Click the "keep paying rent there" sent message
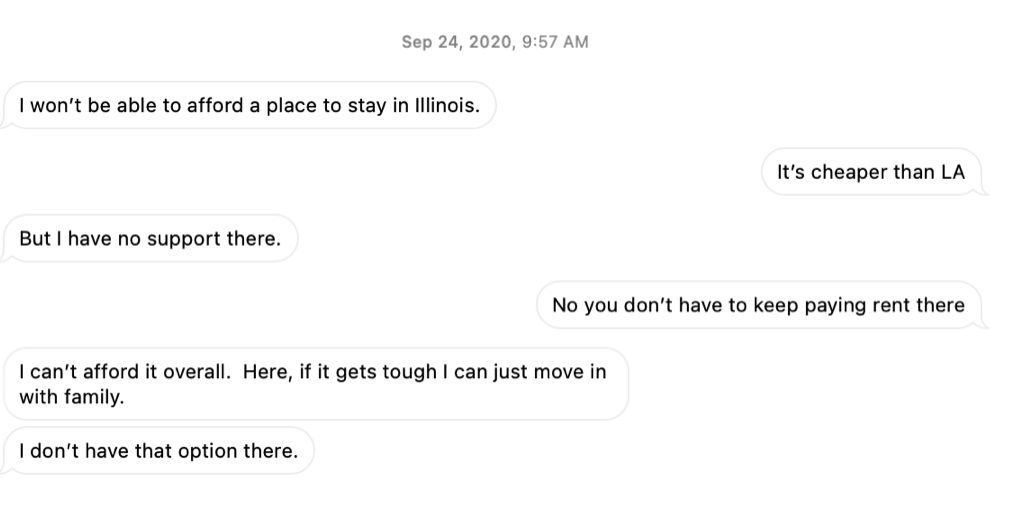 click(x=757, y=305)
